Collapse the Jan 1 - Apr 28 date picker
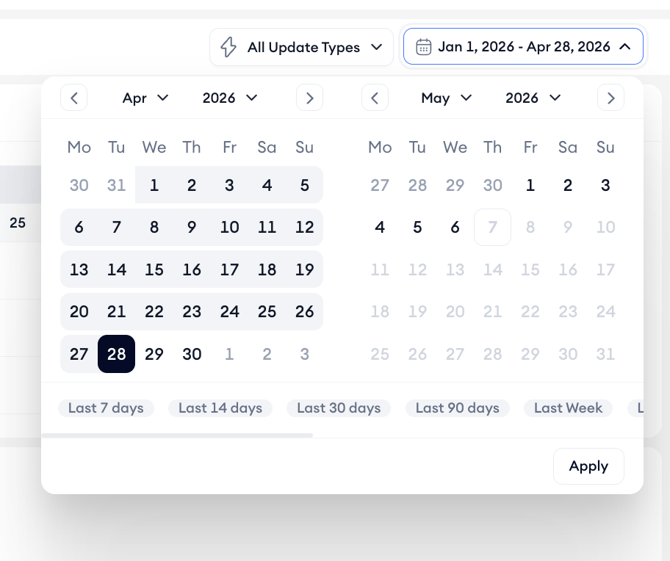Screen dimensions: 670x561 [523, 47]
